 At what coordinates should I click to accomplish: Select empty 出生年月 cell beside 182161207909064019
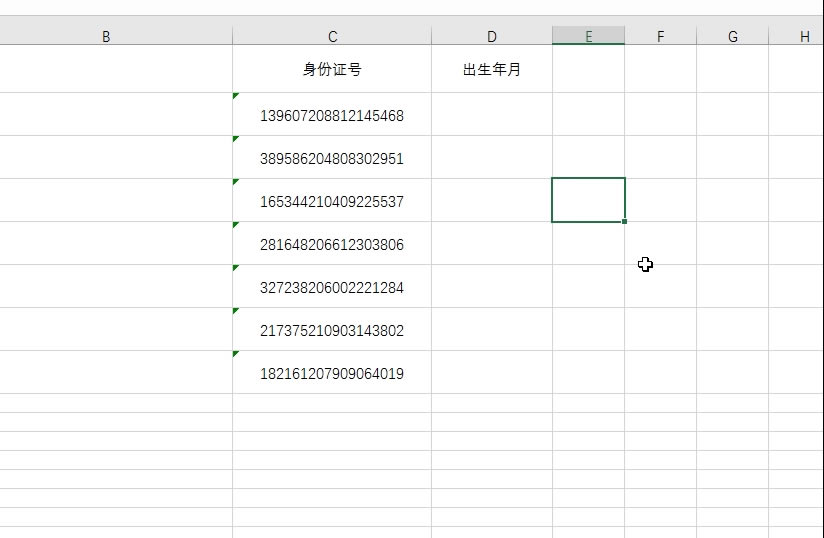(492, 374)
